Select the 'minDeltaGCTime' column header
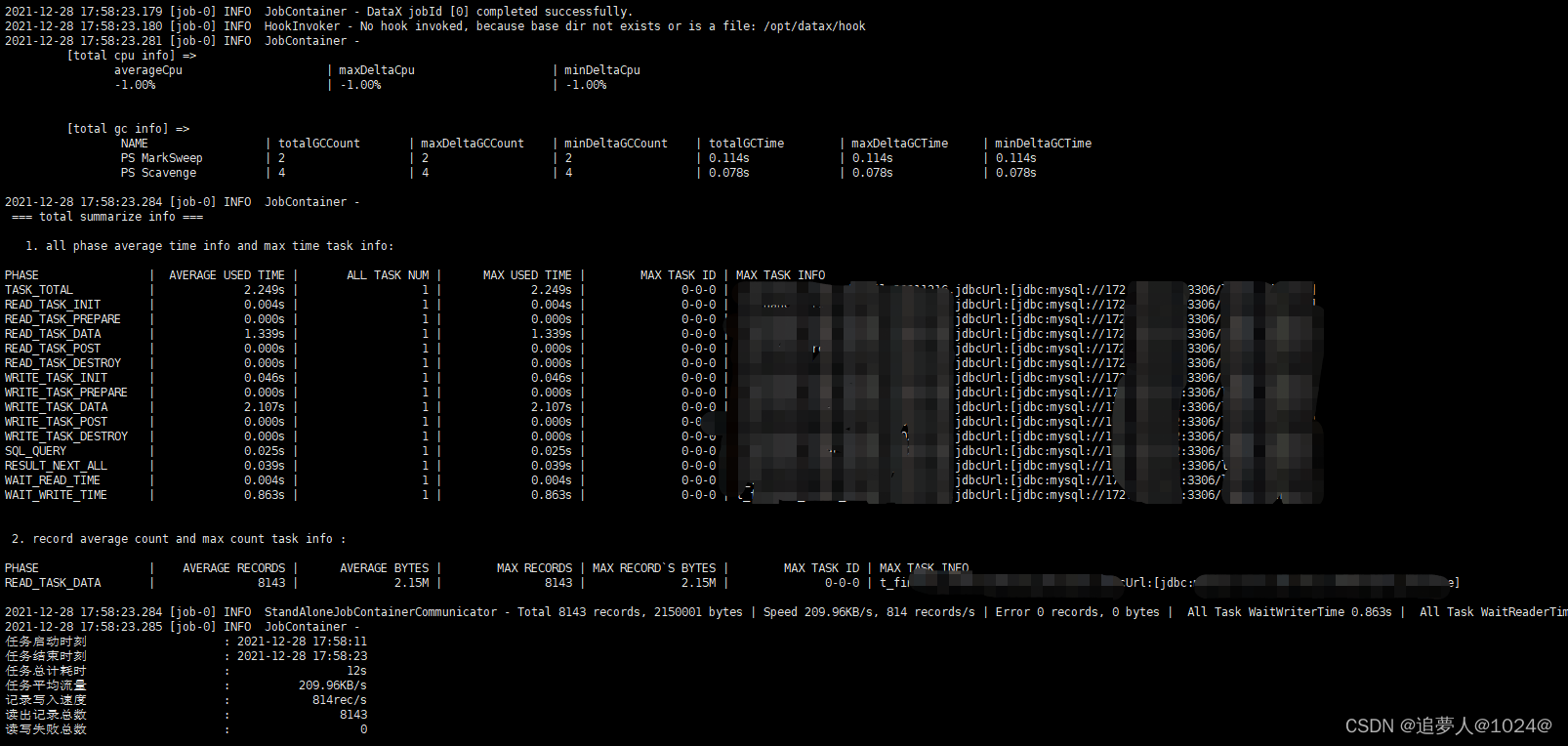Screen dimensions: 1568x746 click(1044, 144)
